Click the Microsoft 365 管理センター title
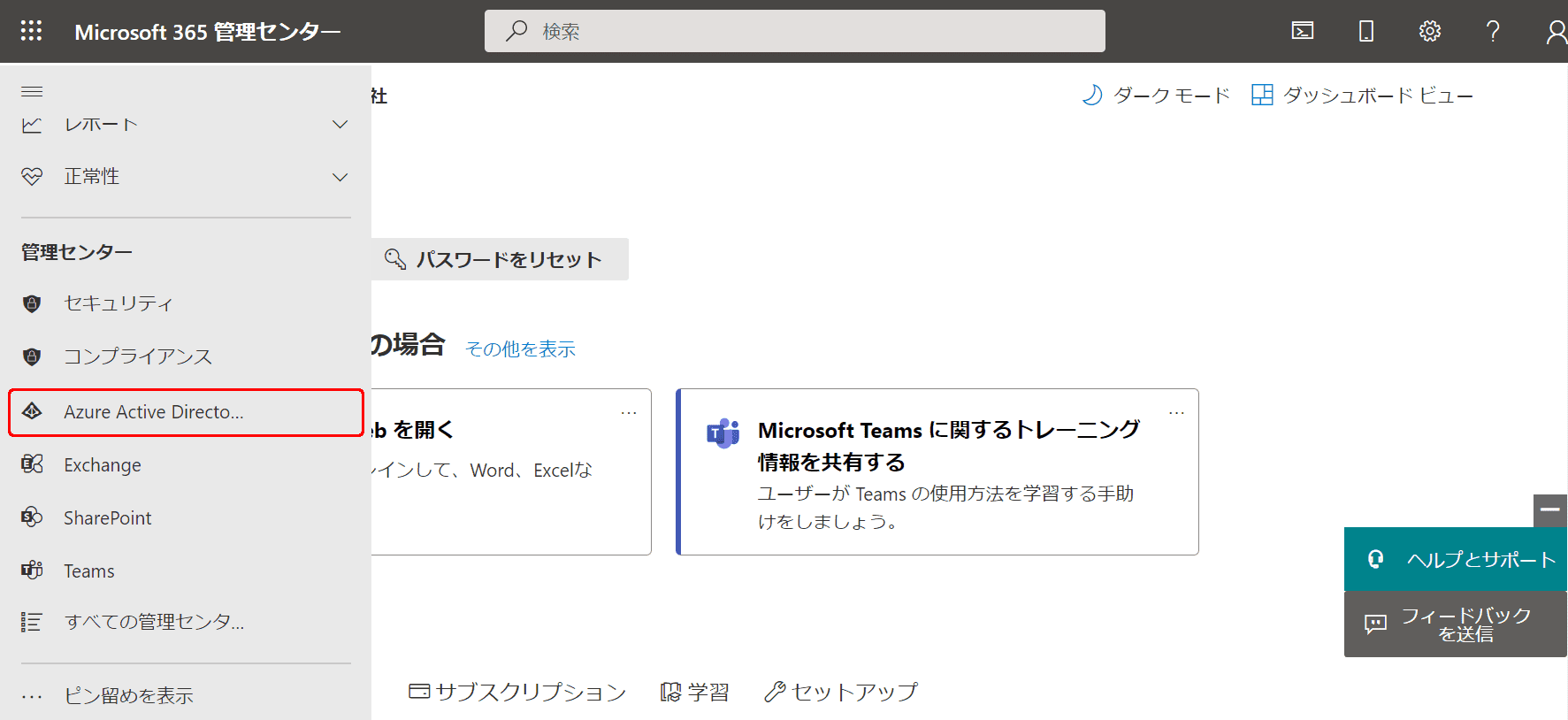The width and height of the screenshot is (1568, 720). [208, 32]
